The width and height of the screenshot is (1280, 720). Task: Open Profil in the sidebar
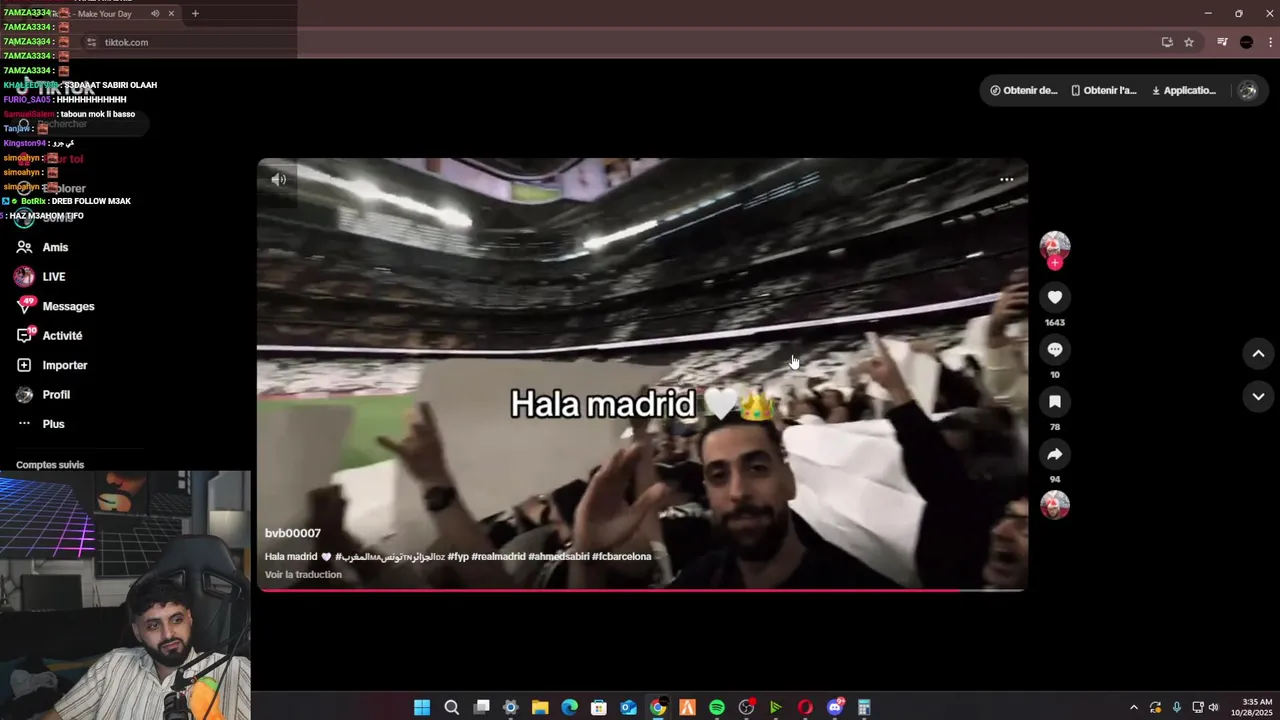pyautogui.click(x=43, y=395)
